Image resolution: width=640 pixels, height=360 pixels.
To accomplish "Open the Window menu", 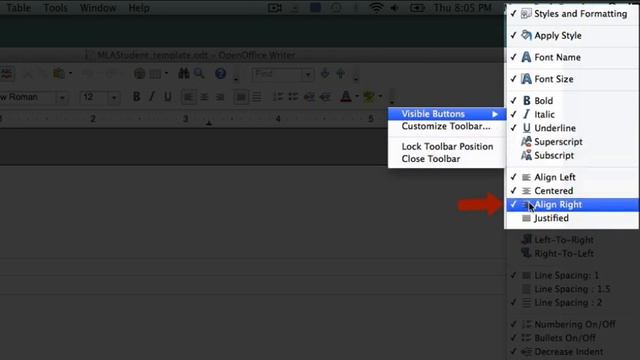I will (98, 8).
